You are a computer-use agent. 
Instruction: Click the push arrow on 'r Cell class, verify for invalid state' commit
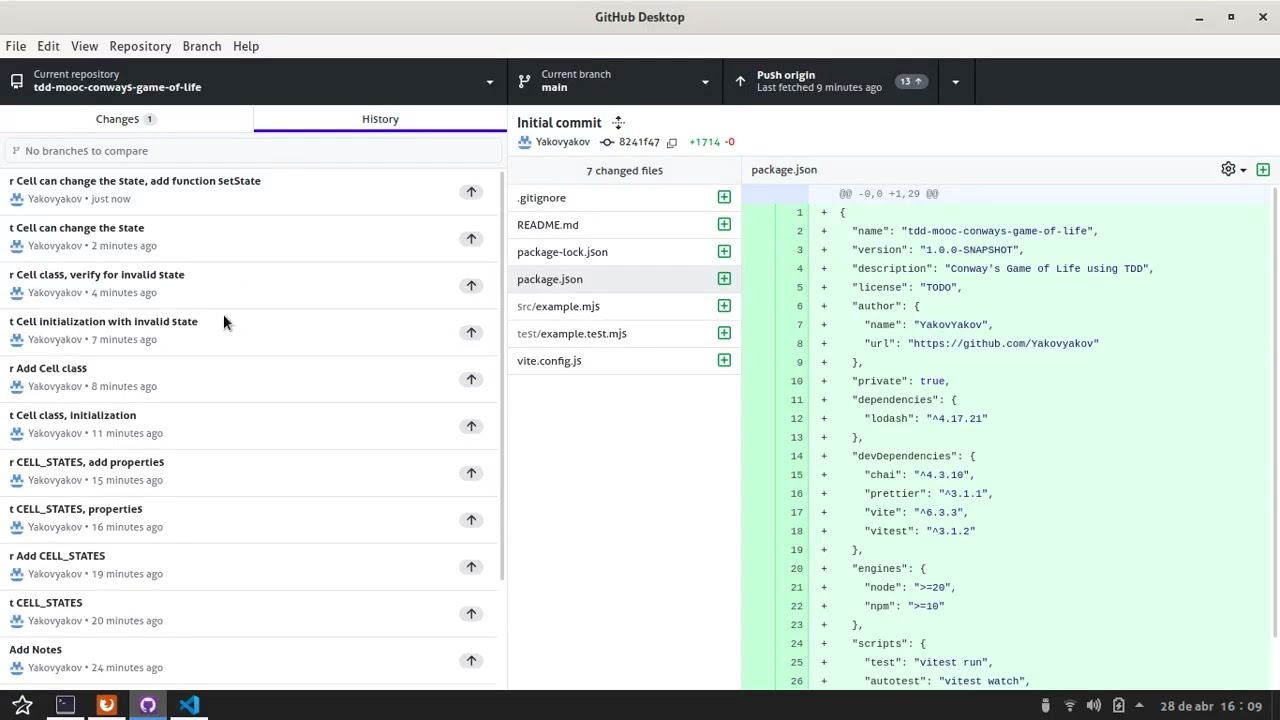pos(471,285)
